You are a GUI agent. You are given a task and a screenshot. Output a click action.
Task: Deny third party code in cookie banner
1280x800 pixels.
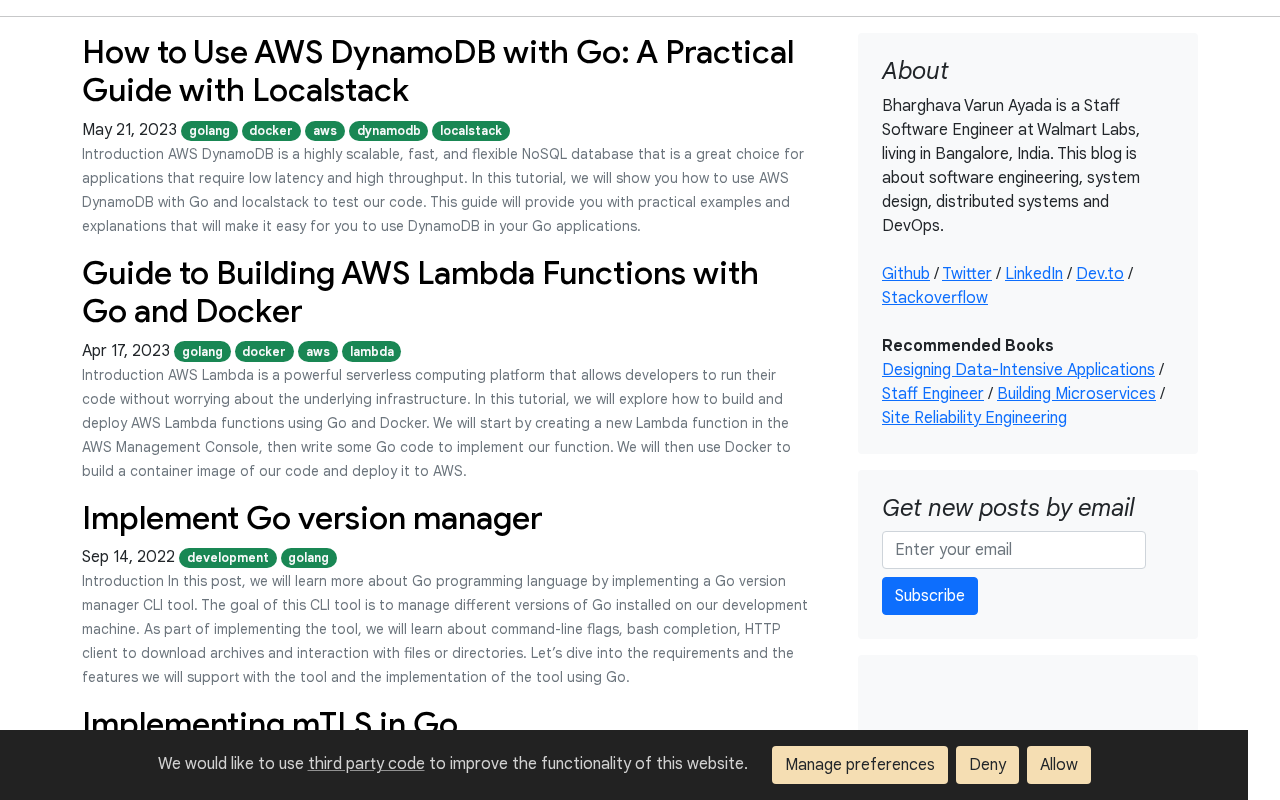coord(987,765)
